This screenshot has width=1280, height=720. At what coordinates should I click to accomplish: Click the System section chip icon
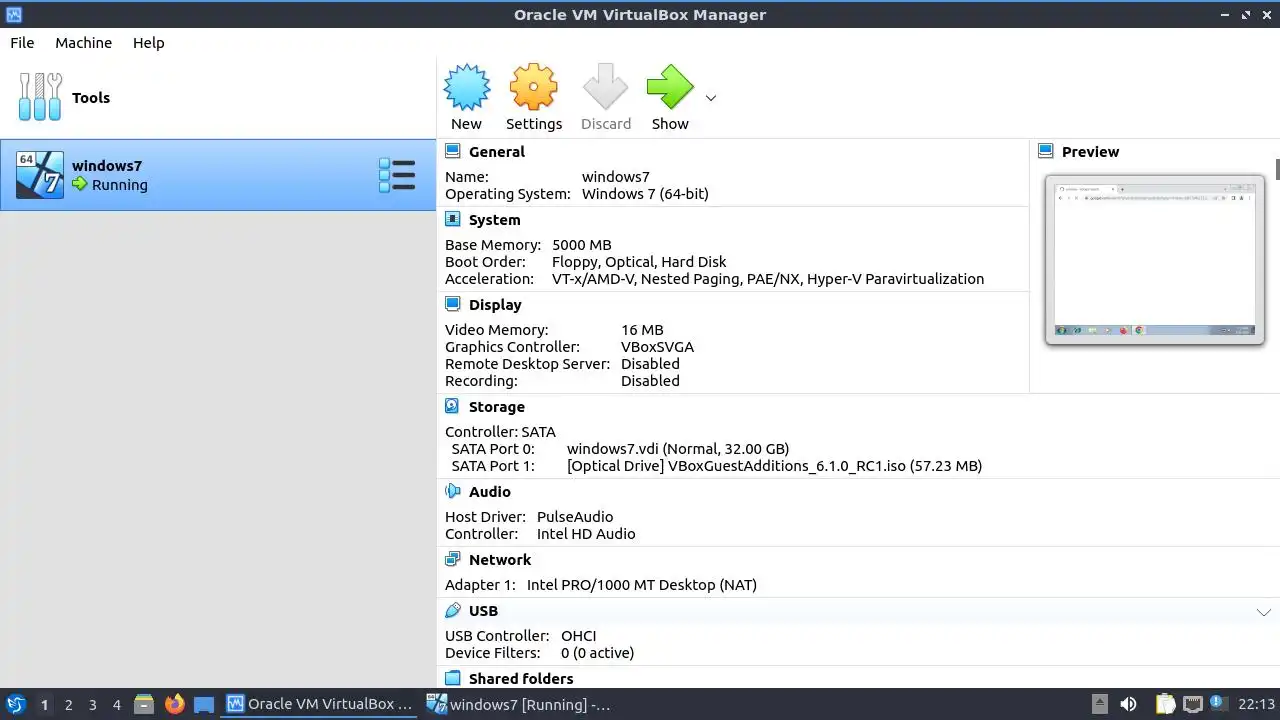(x=453, y=219)
